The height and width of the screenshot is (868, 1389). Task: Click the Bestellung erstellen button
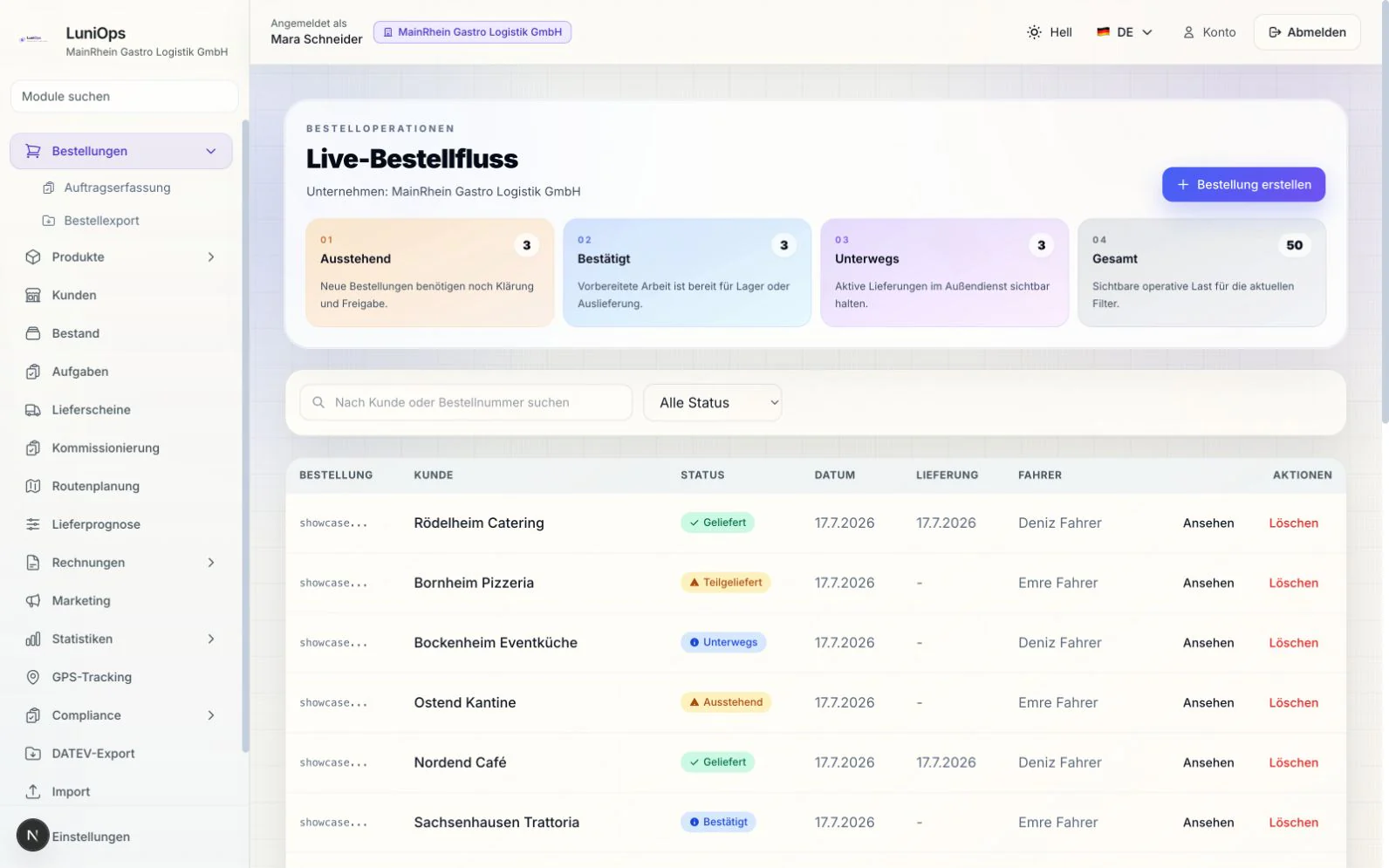click(x=1243, y=184)
